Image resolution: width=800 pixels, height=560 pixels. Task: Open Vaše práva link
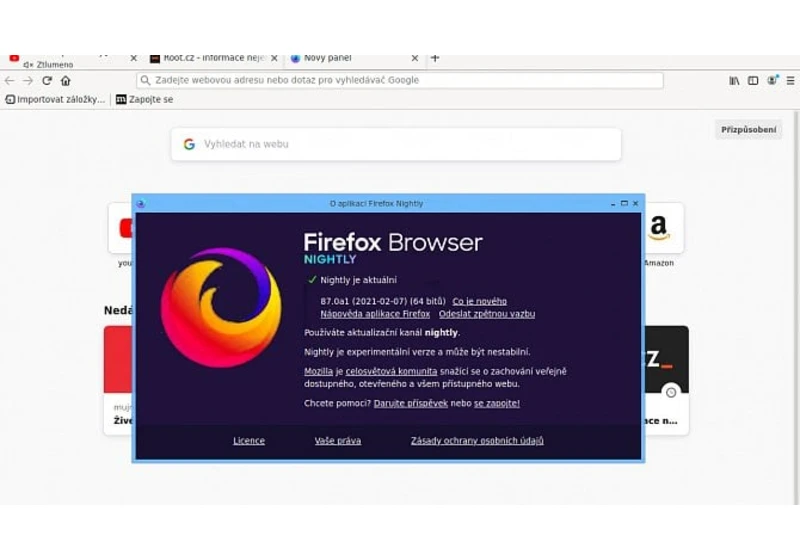[338, 441]
